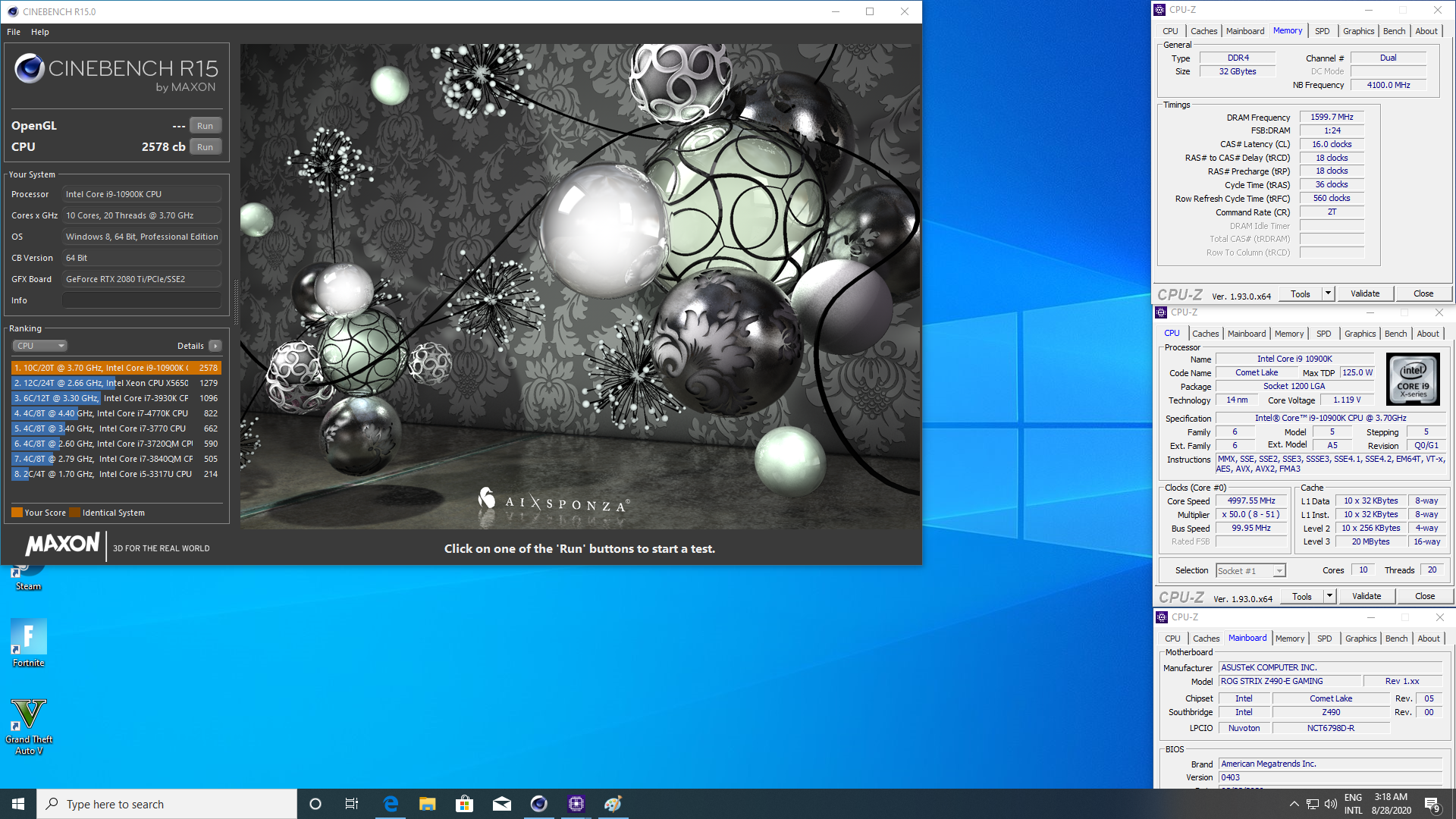
Task: Select the Core i7-3770 ranking row
Action: coord(116,428)
